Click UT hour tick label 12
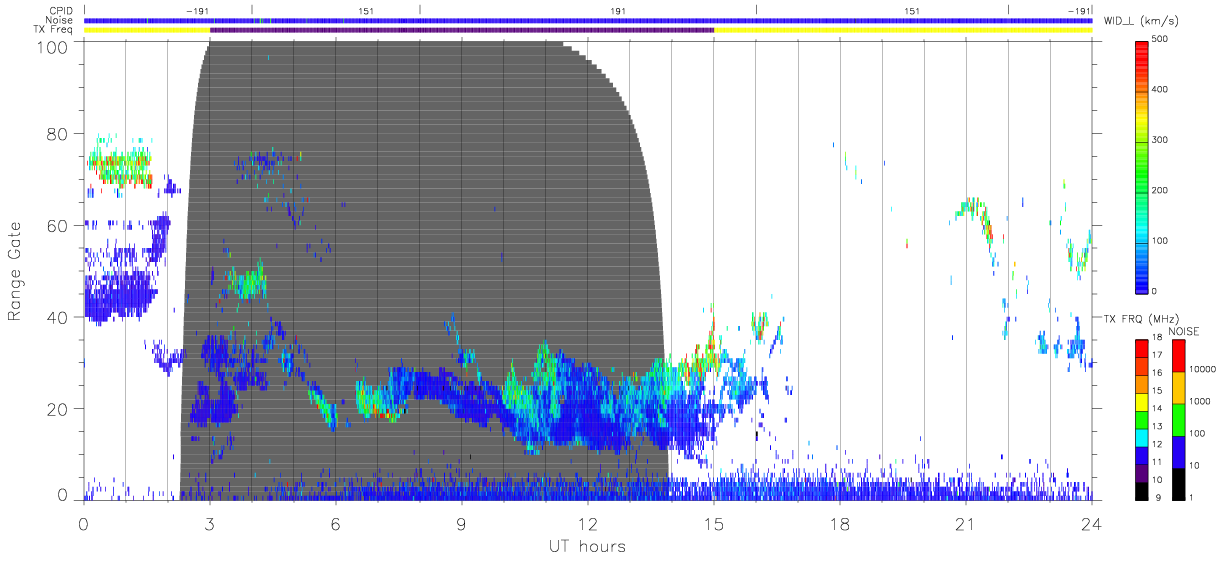Viewport: 1228px width, 567px height. [x=588, y=524]
